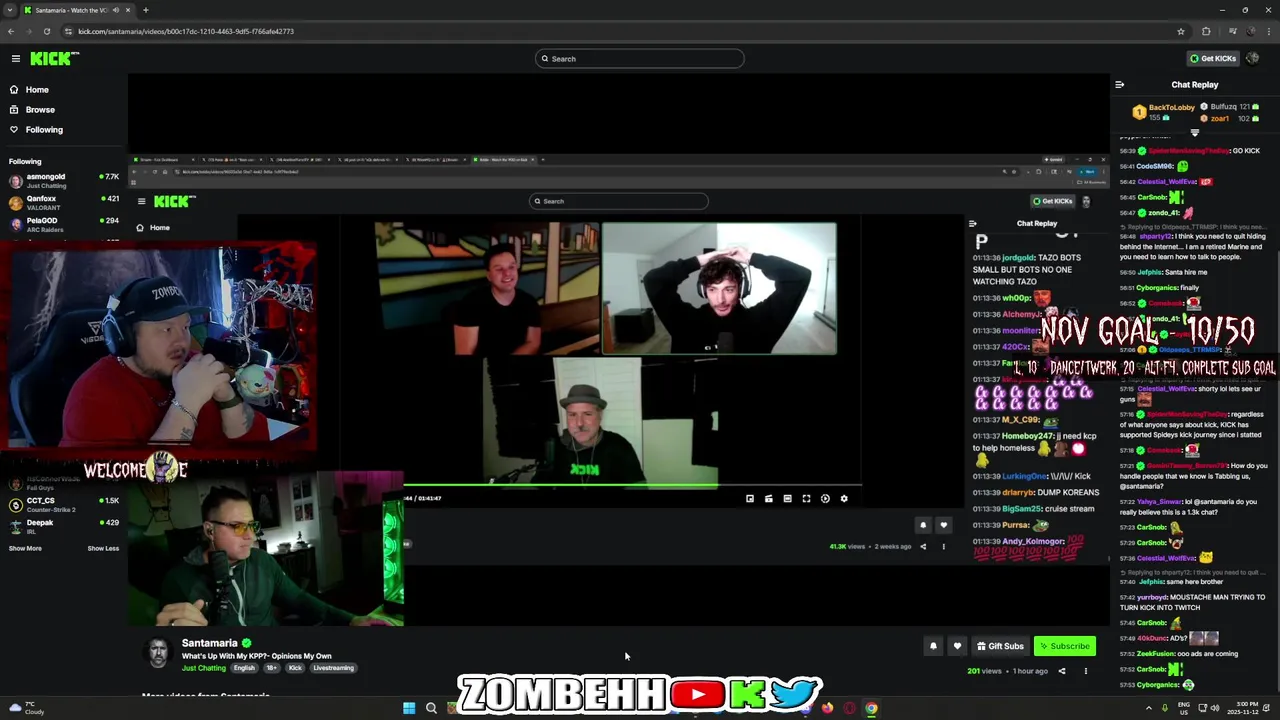Focus the inner Kick page search box

pyautogui.click(x=619, y=201)
